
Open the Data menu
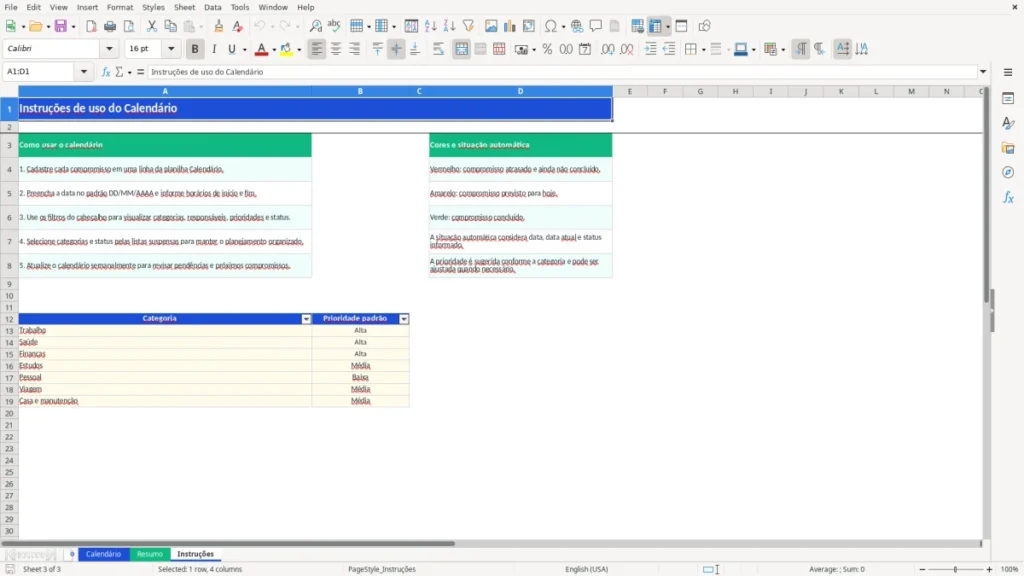213,7
